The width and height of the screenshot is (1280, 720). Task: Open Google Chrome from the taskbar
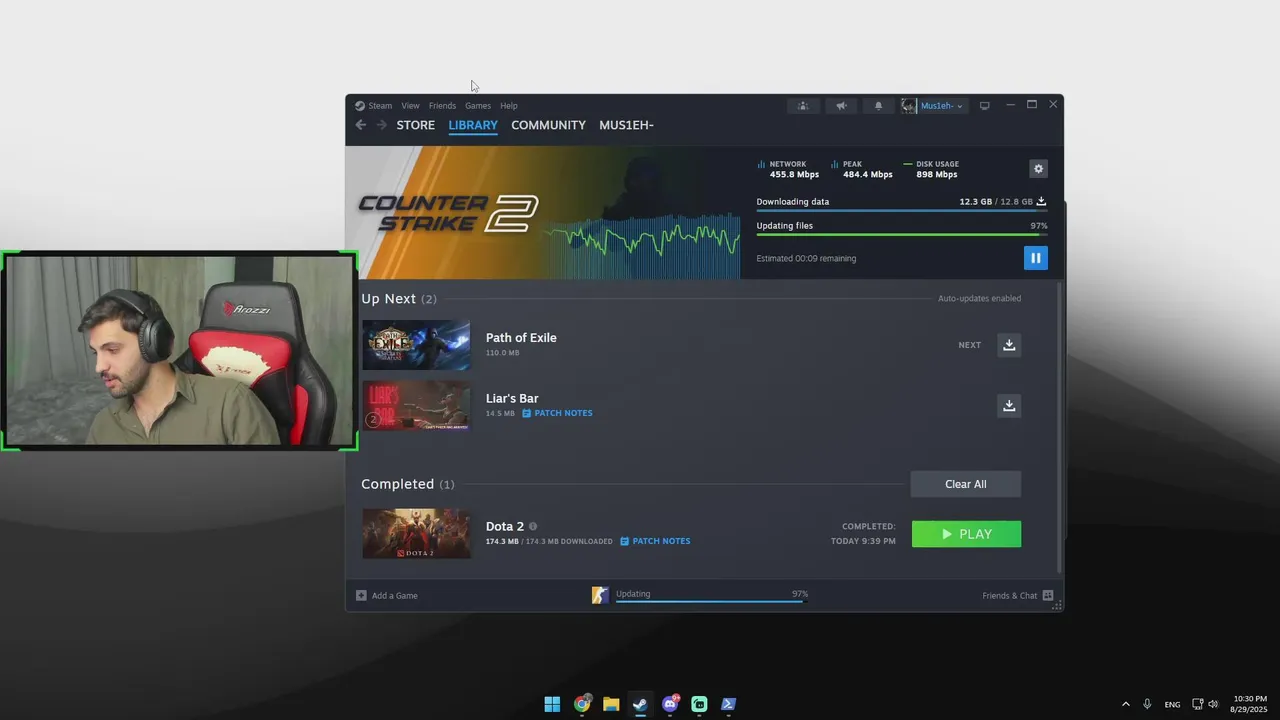coord(582,704)
